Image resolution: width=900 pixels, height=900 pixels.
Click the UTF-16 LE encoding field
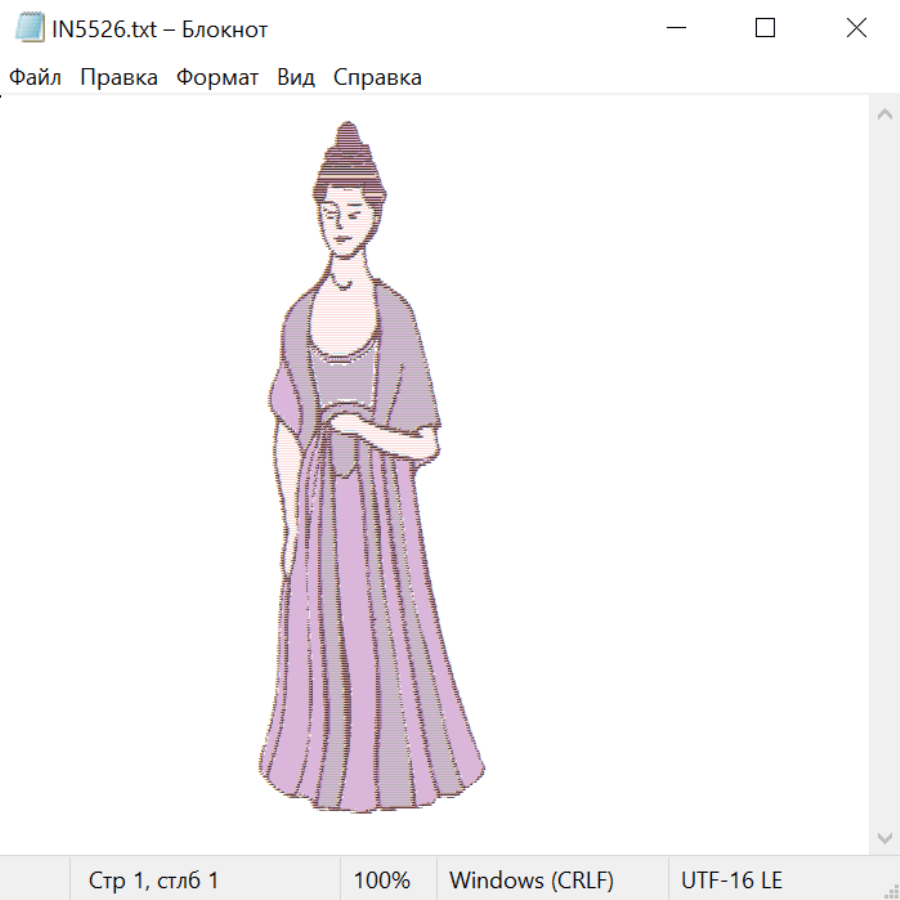[x=731, y=881]
